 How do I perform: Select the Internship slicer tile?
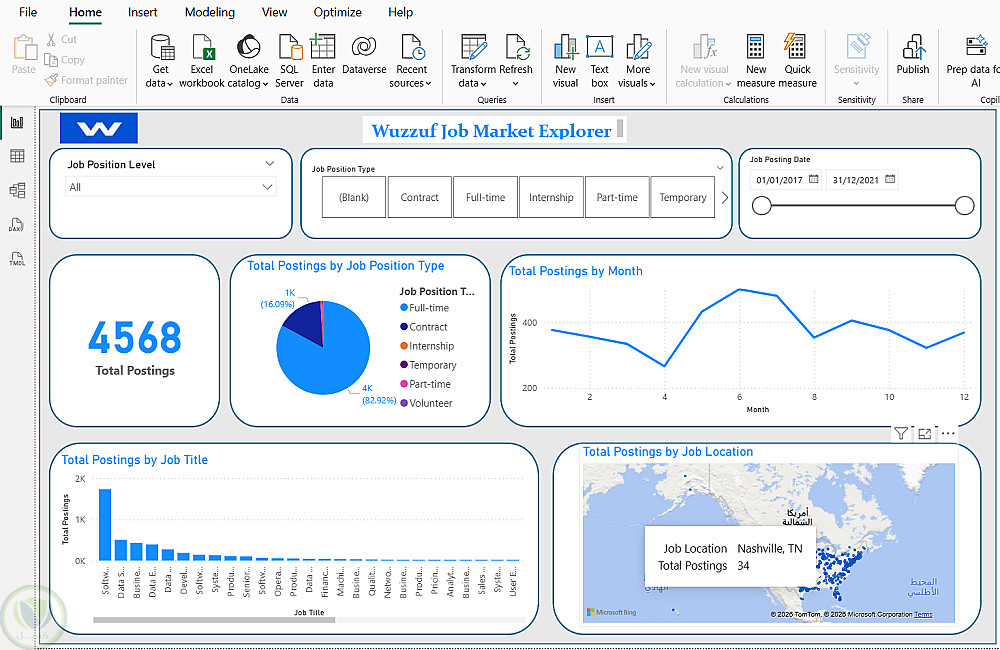tap(551, 197)
